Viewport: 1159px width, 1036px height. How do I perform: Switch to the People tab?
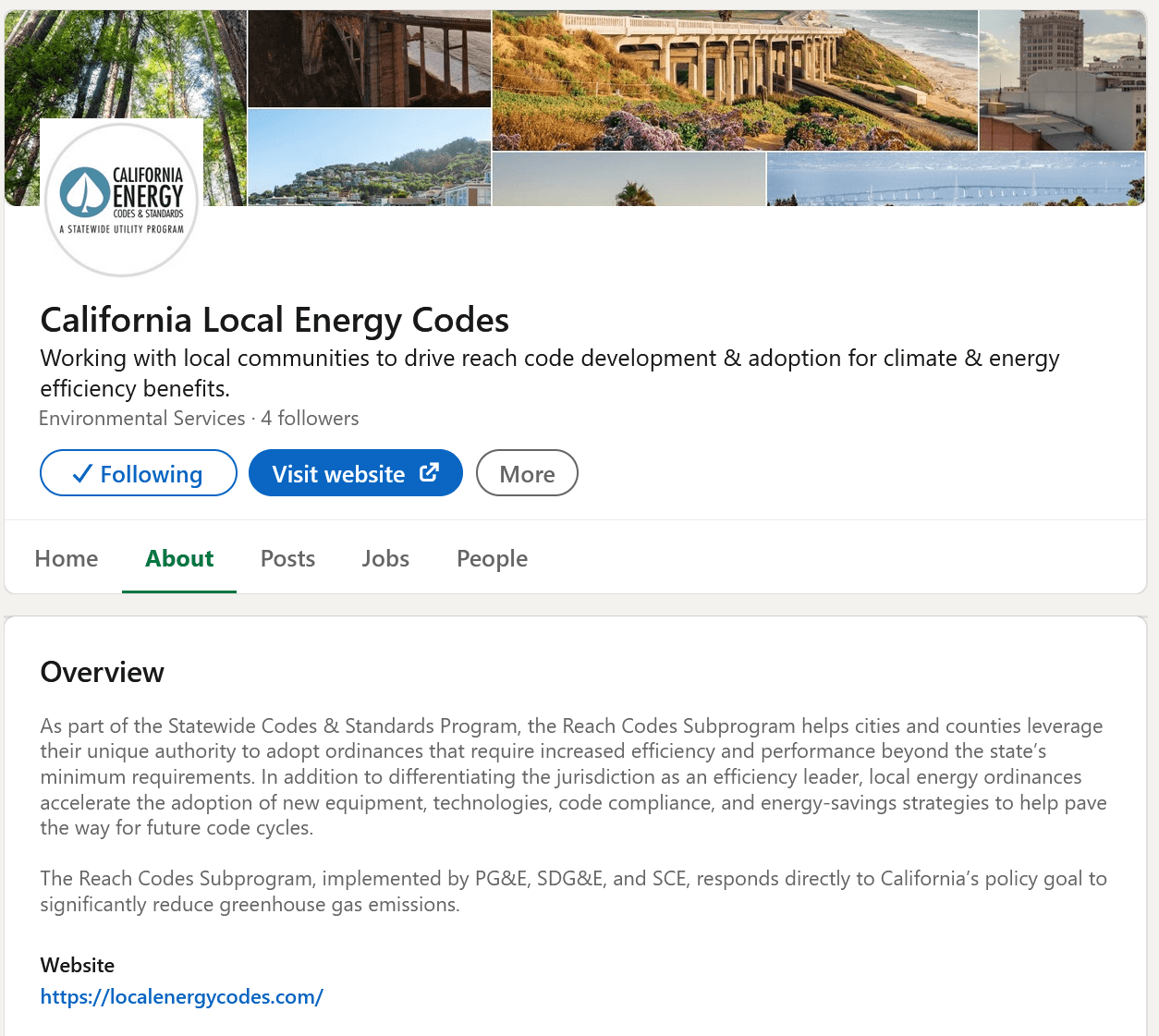[492, 558]
